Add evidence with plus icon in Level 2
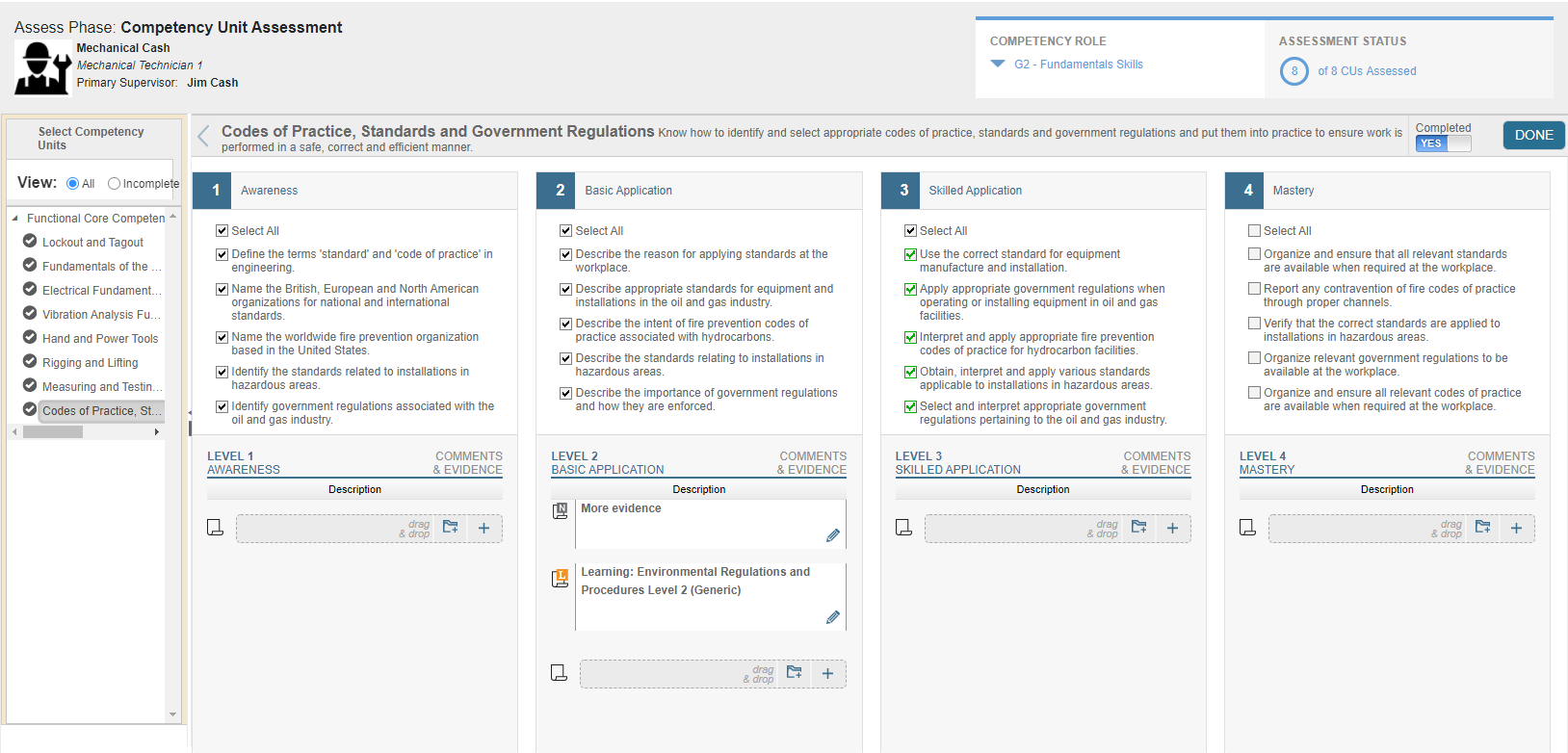Viewport: 1568px width, 753px height. pyautogui.click(x=828, y=673)
